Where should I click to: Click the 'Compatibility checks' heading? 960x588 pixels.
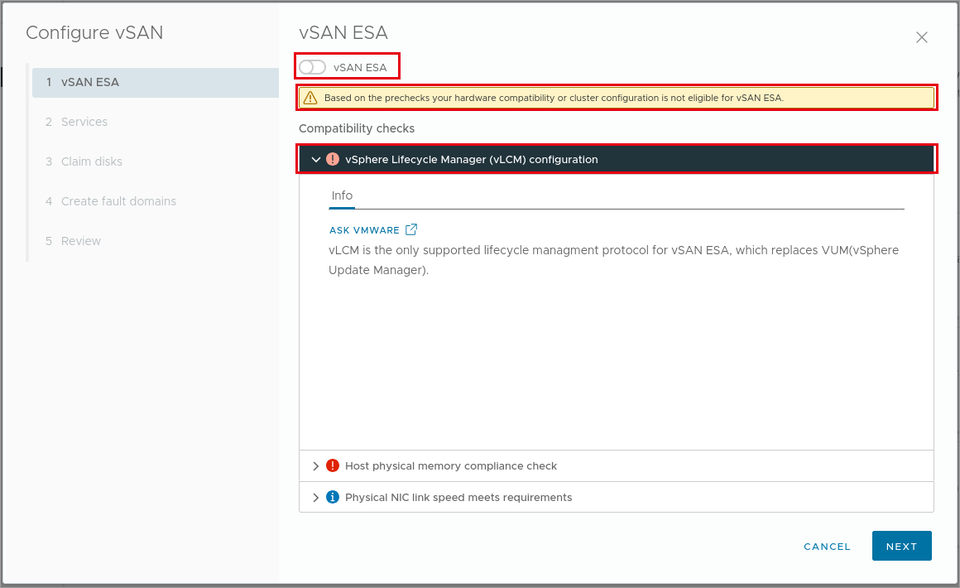point(356,129)
